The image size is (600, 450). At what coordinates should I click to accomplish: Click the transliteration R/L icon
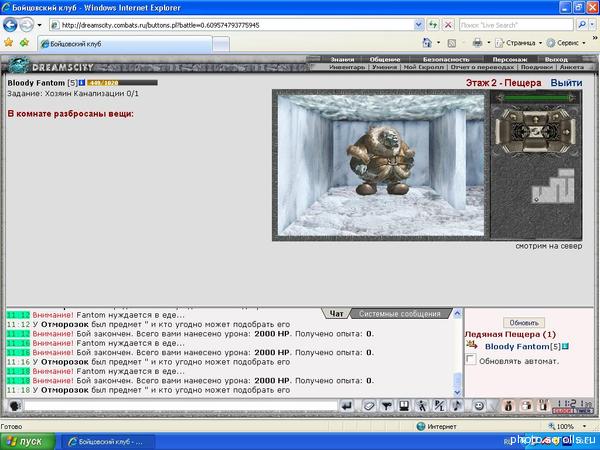(439, 406)
